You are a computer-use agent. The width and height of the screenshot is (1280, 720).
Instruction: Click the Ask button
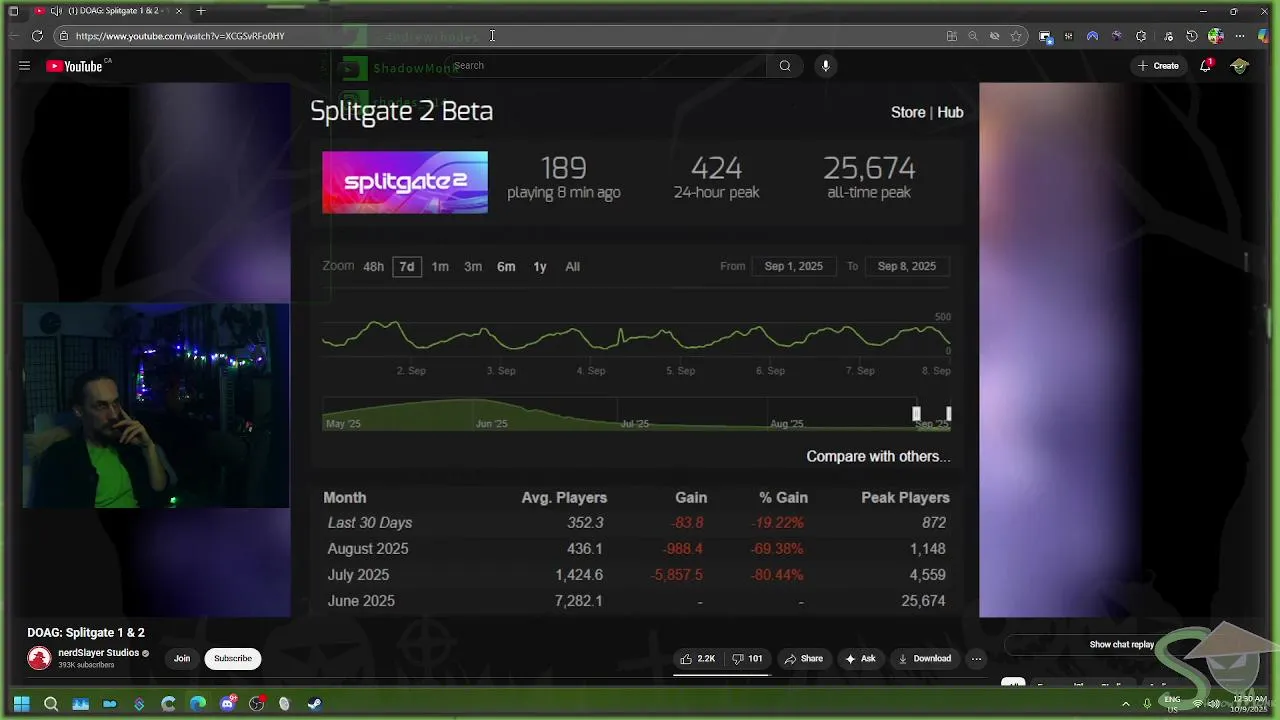[x=860, y=659]
